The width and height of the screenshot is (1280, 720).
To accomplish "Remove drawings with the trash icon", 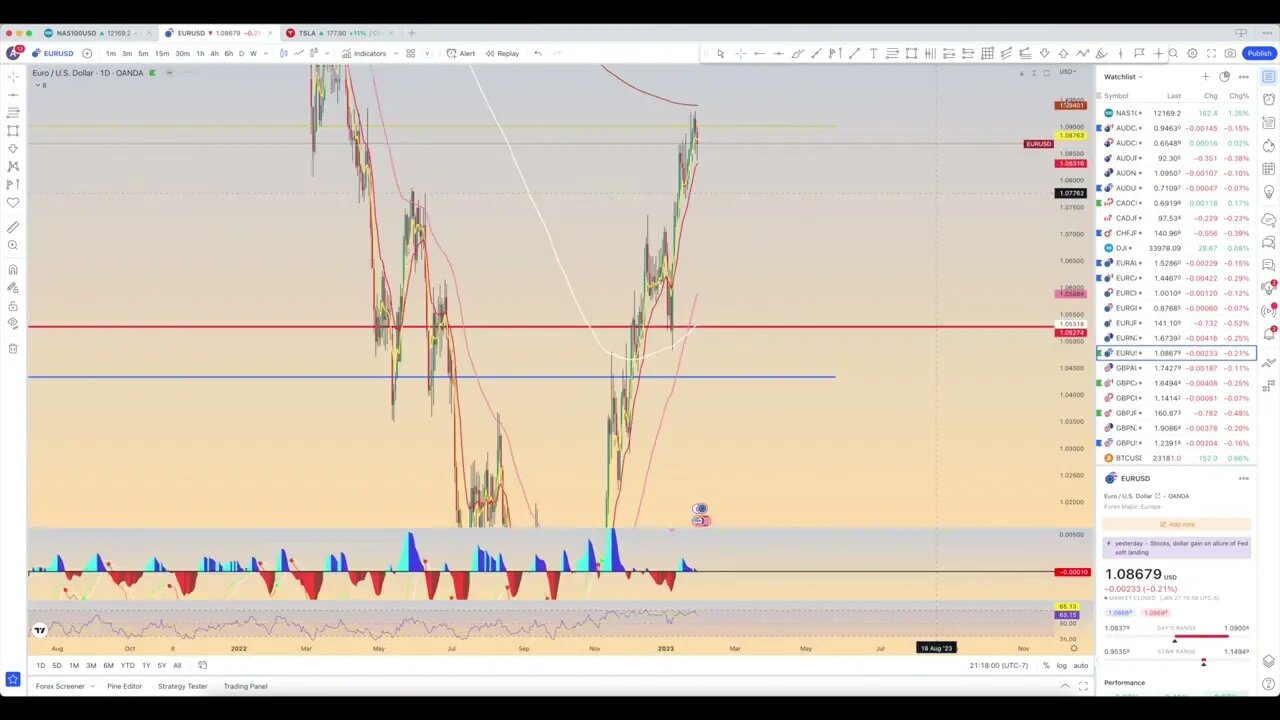I will 13,348.
